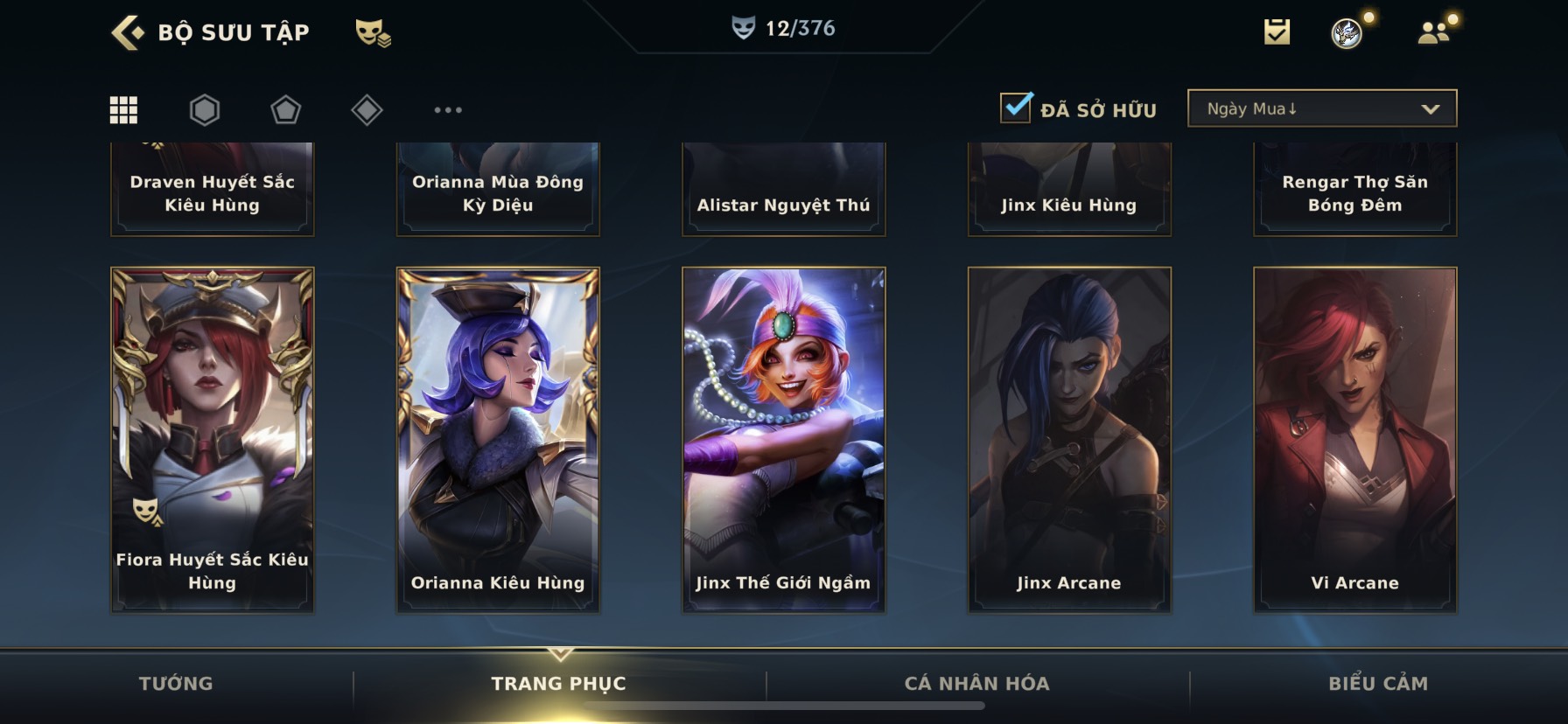Open the skin masks icon beside the title
Screen dimensions: 1568x724
(x=373, y=33)
